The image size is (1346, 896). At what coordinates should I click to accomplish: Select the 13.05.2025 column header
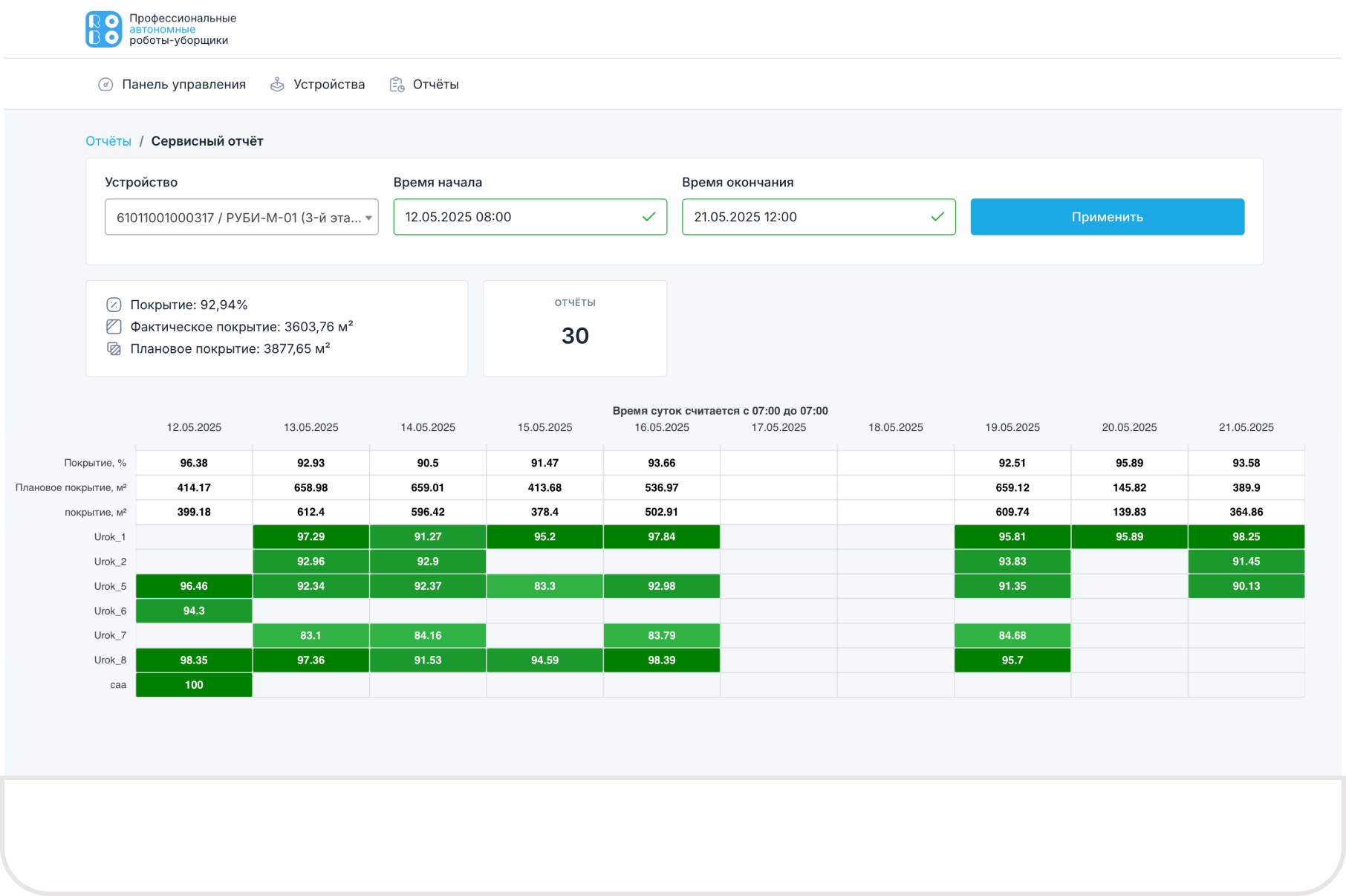click(311, 427)
